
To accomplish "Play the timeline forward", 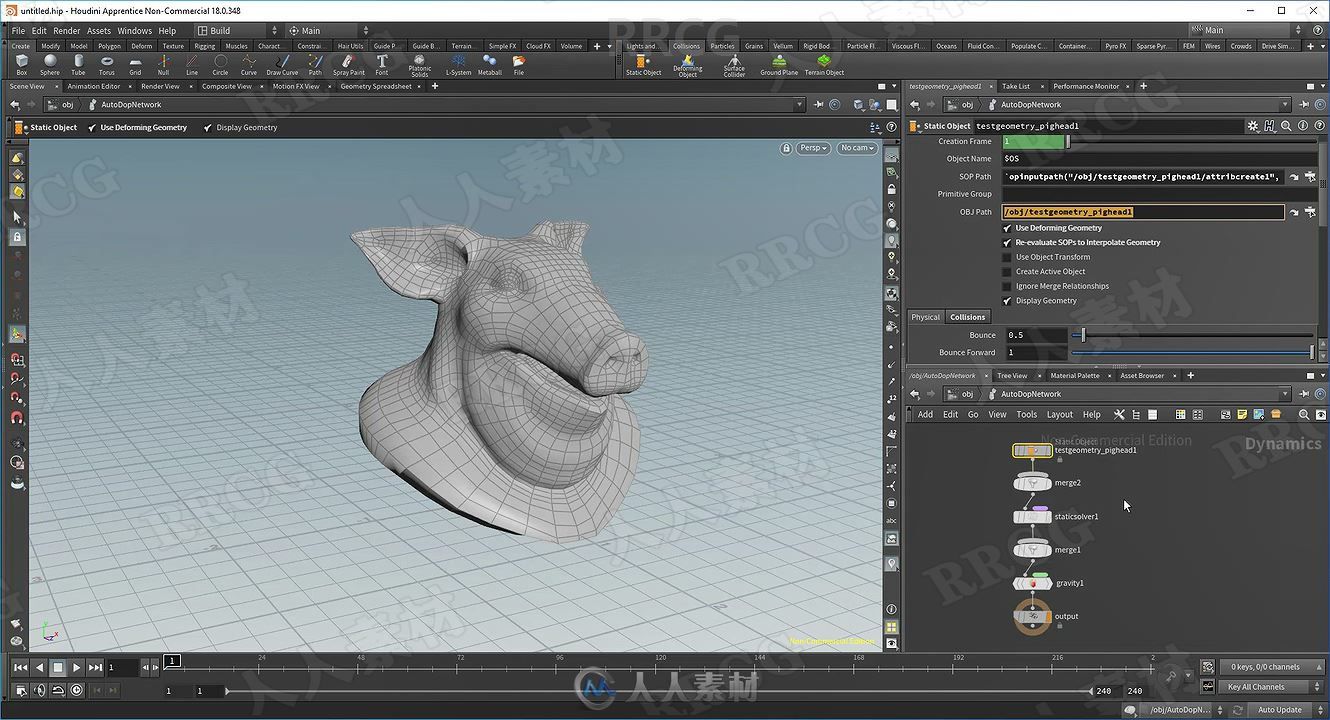I will [x=76, y=667].
